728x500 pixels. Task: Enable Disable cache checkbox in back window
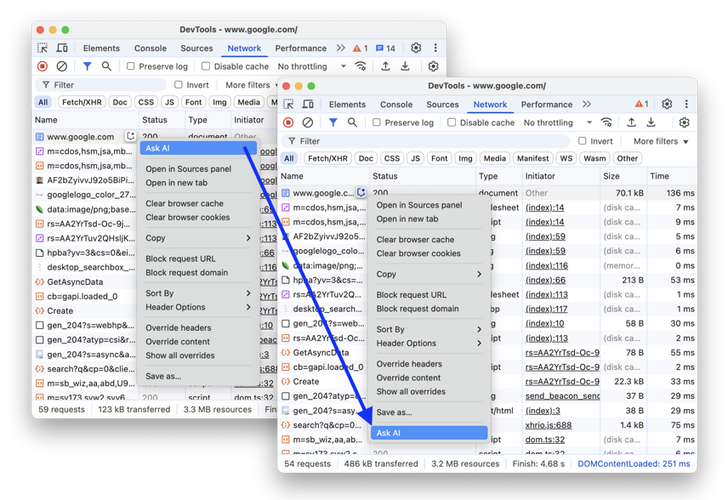click(x=205, y=66)
